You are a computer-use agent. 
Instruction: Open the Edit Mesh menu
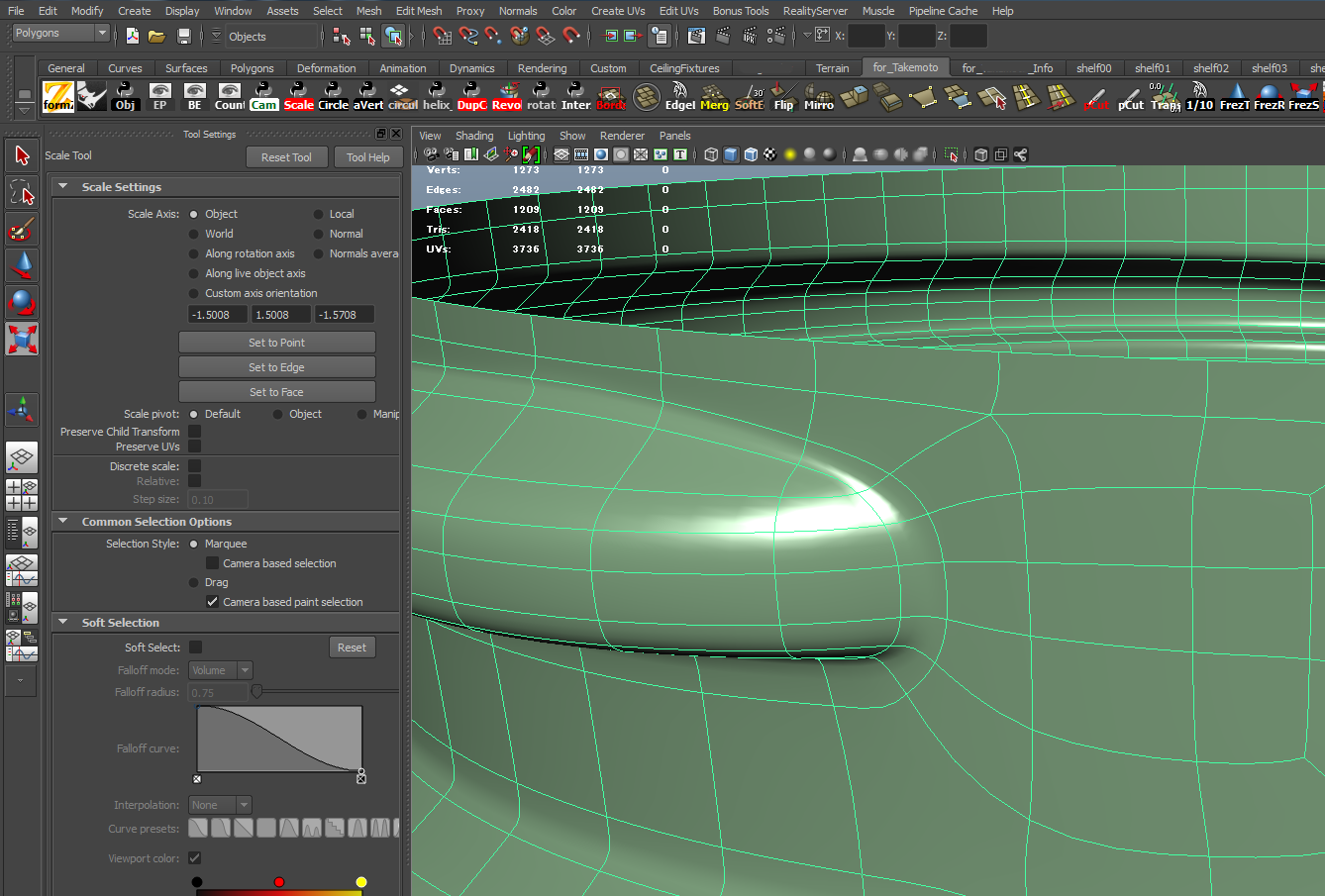tap(419, 11)
